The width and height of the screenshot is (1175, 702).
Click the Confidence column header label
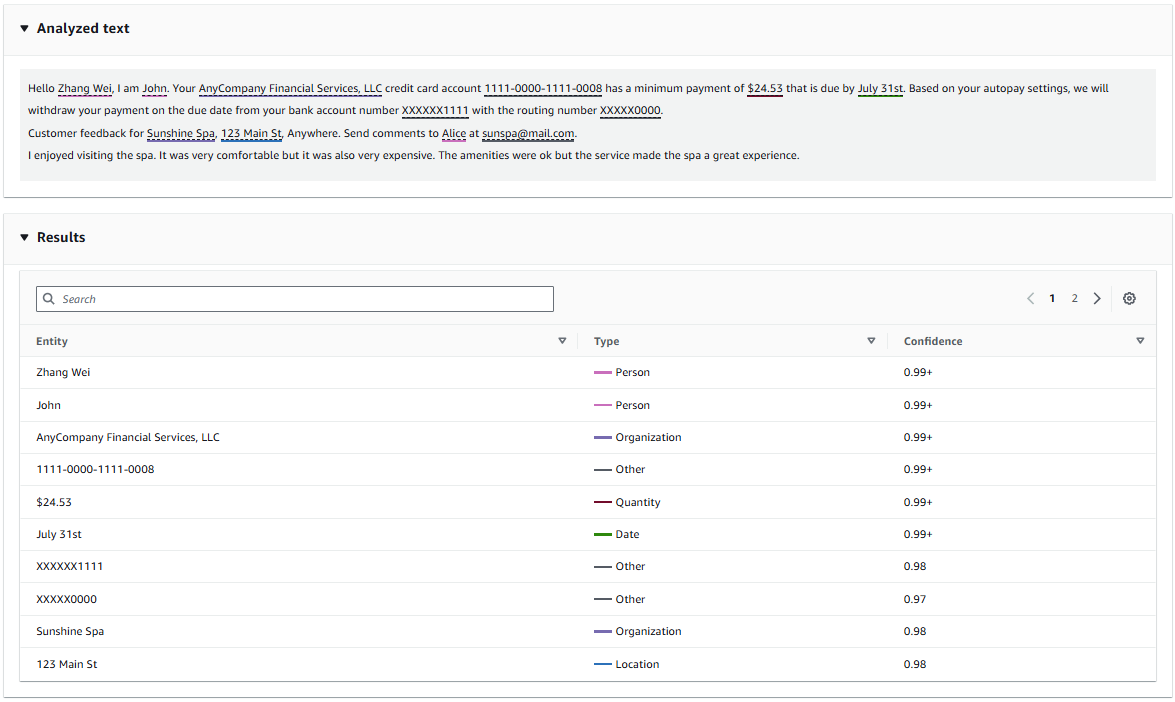click(933, 341)
